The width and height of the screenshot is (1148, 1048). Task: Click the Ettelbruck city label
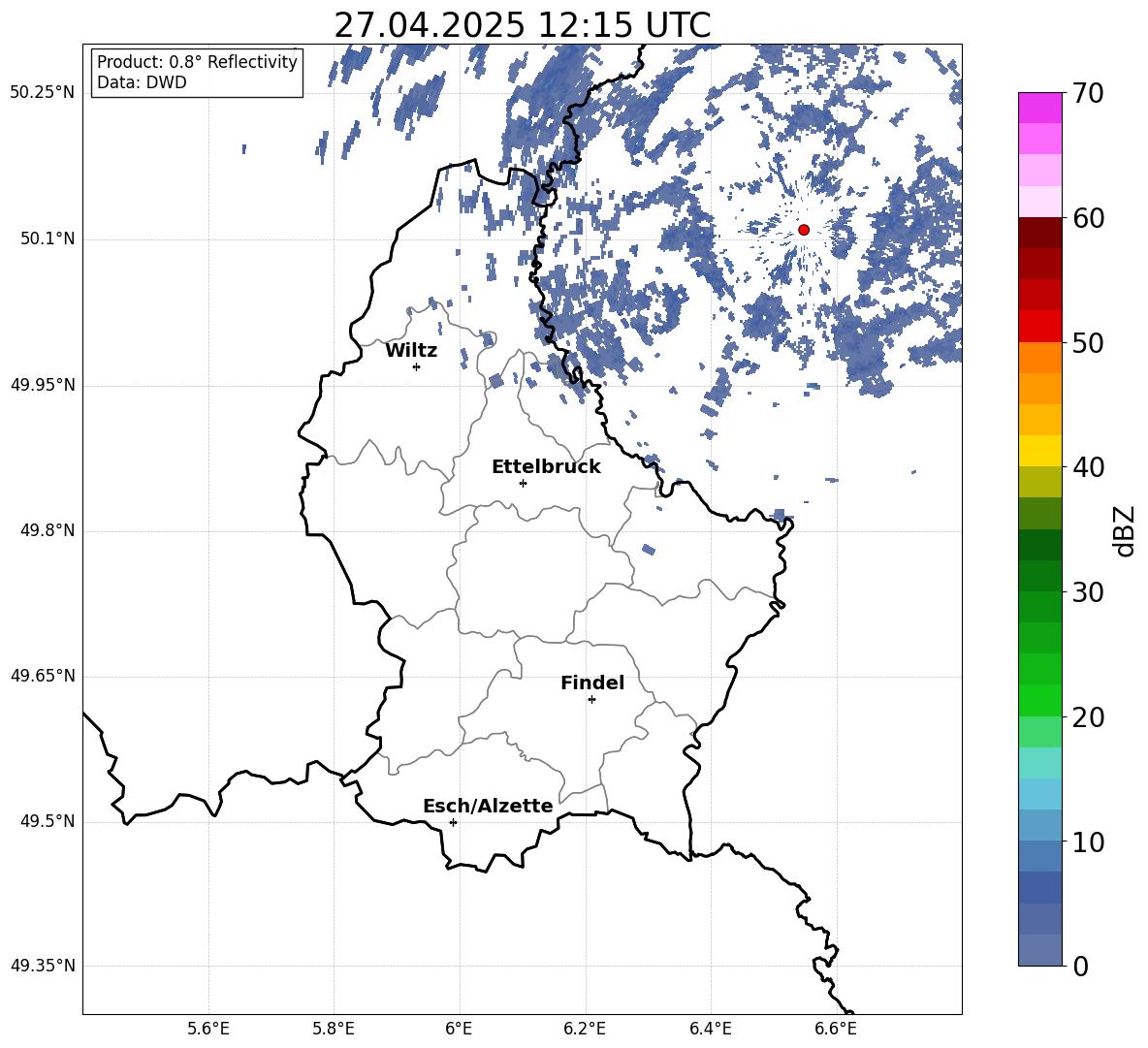point(546,467)
